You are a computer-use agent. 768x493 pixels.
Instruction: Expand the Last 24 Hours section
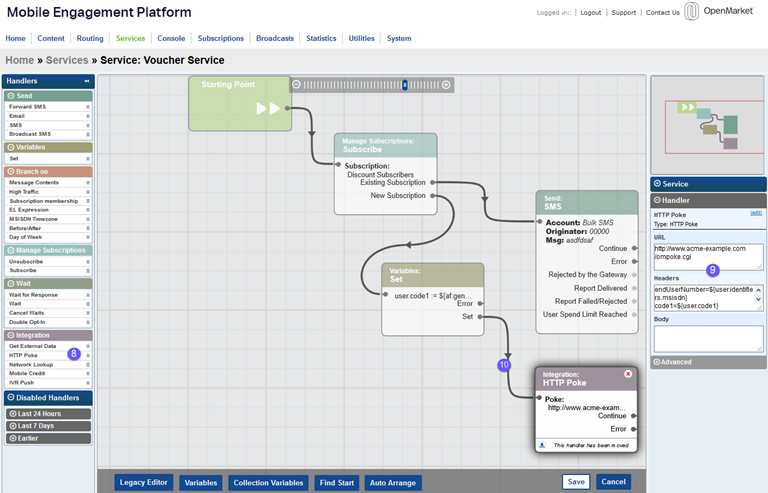coord(13,414)
